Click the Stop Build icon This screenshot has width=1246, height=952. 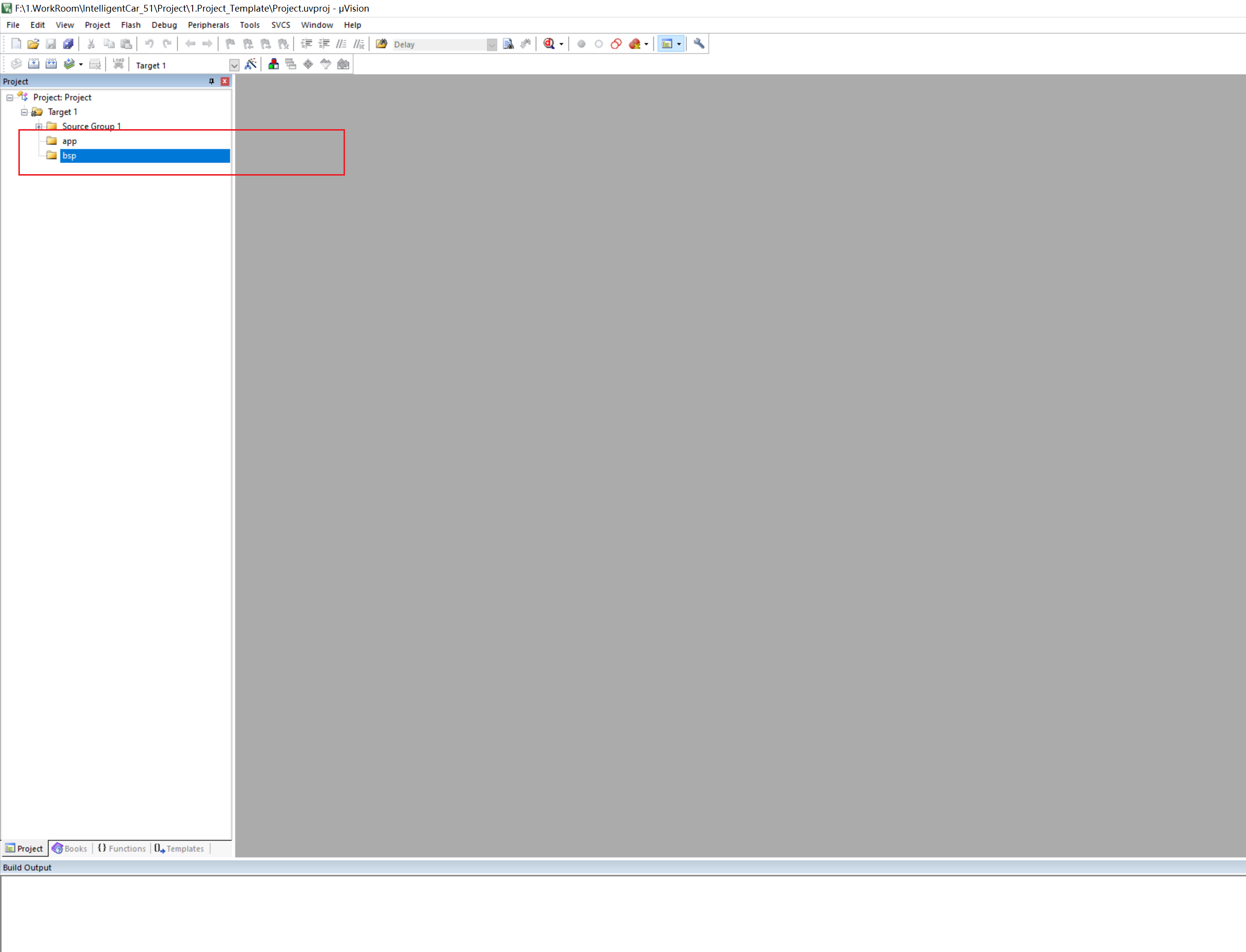point(95,64)
